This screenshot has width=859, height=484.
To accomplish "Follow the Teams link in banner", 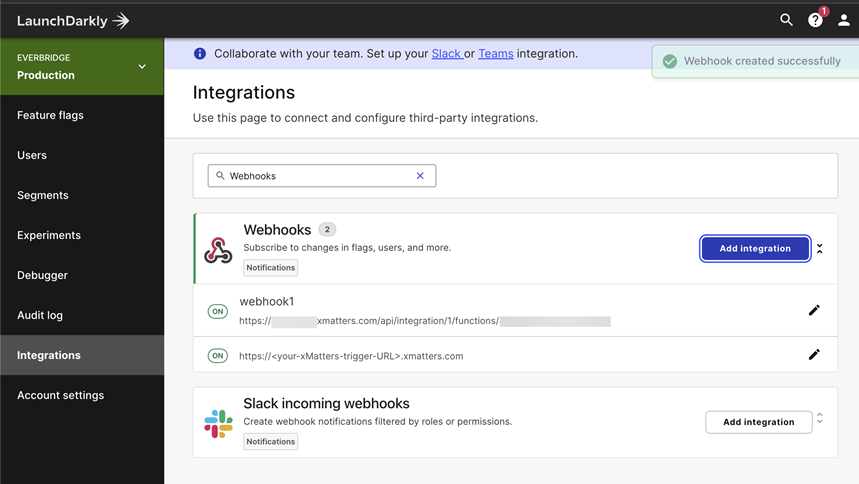I will 496,54.
